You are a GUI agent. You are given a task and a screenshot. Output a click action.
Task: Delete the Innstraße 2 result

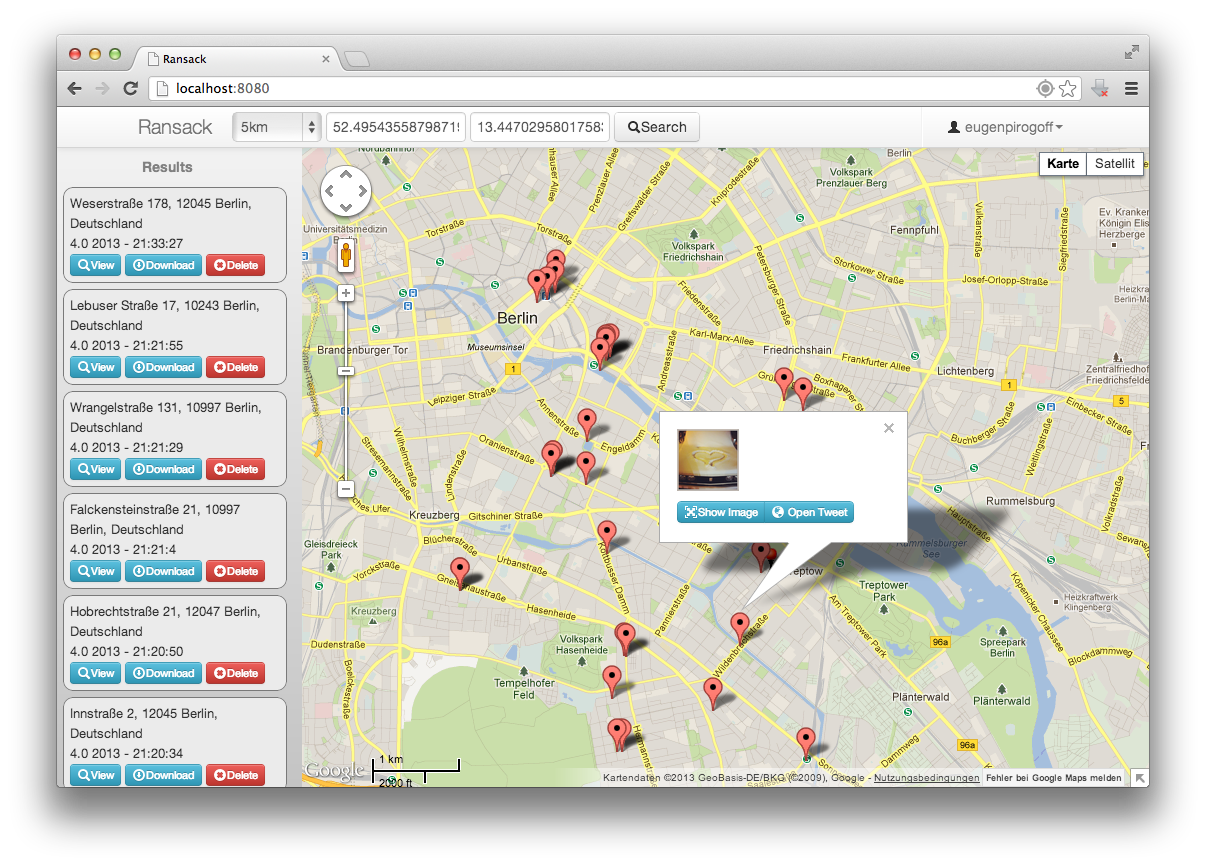235,775
